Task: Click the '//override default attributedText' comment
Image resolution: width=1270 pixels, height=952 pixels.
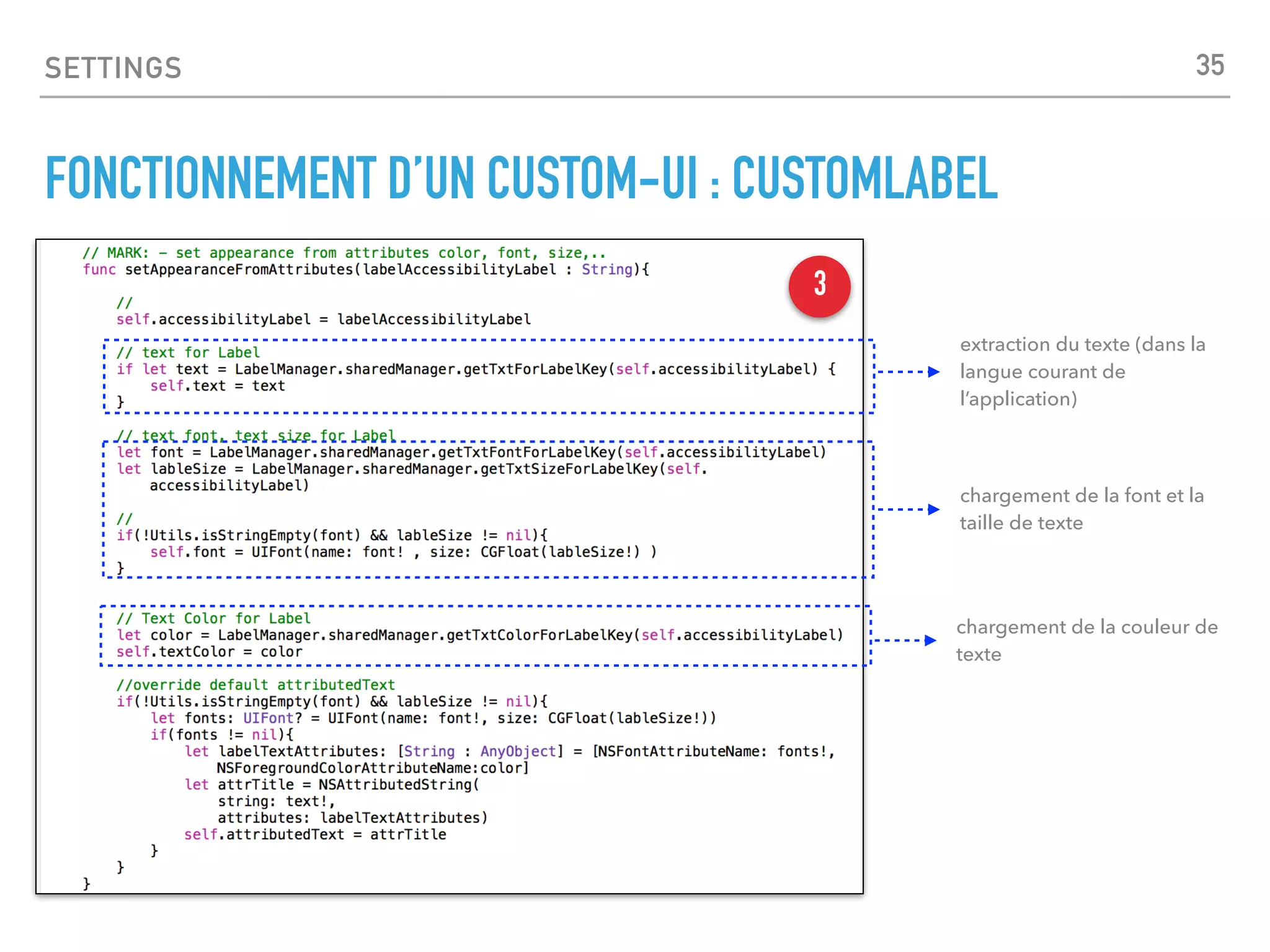Action: [255, 685]
